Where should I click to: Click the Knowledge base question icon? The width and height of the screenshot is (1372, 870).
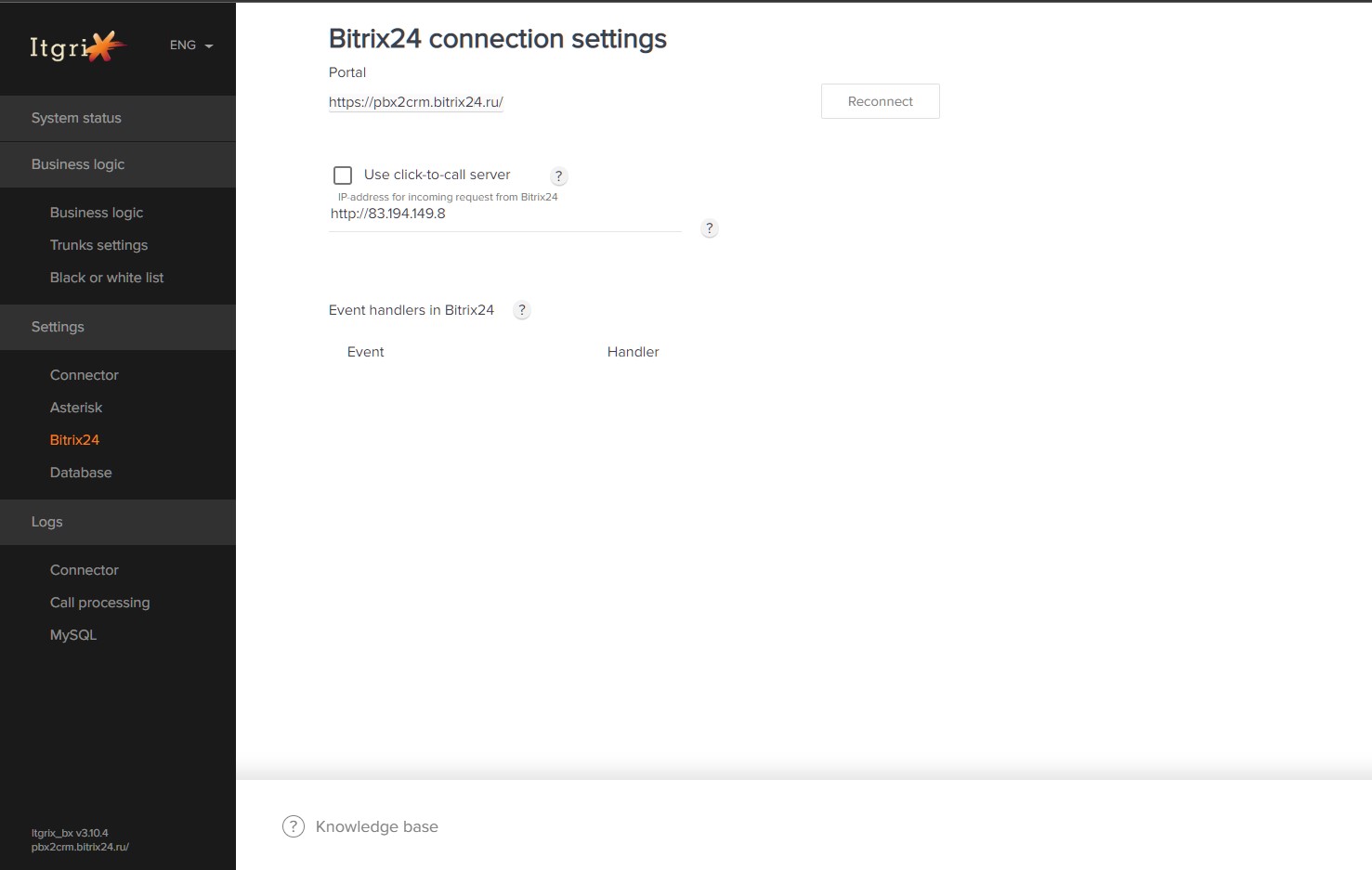(294, 826)
